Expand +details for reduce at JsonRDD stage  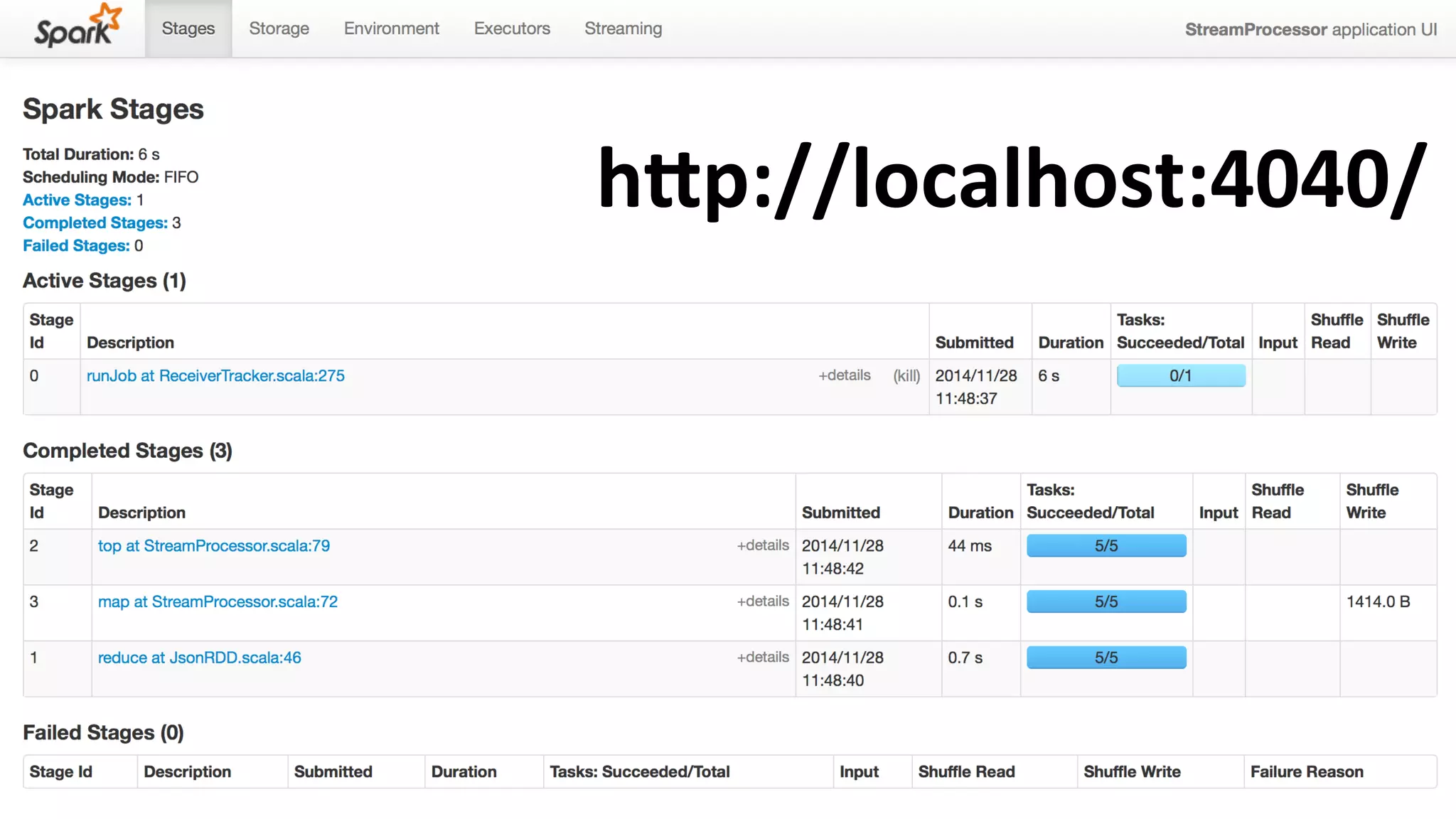point(763,658)
